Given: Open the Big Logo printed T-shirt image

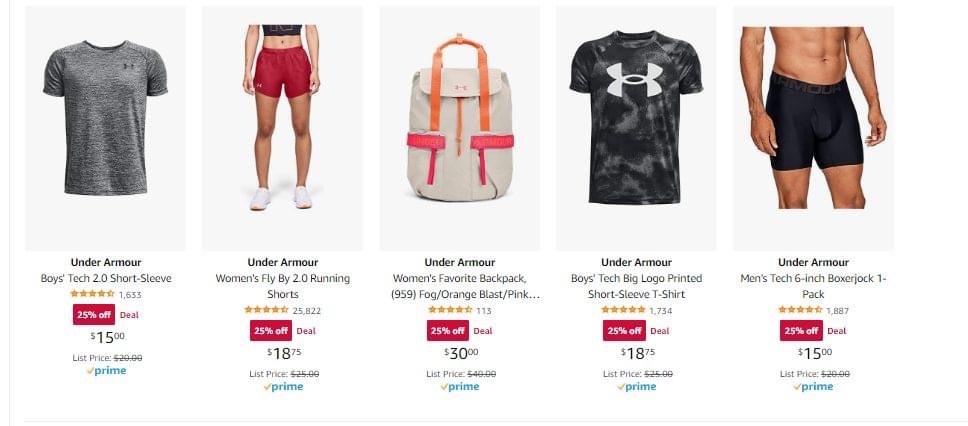Looking at the screenshot, I should tap(636, 128).
